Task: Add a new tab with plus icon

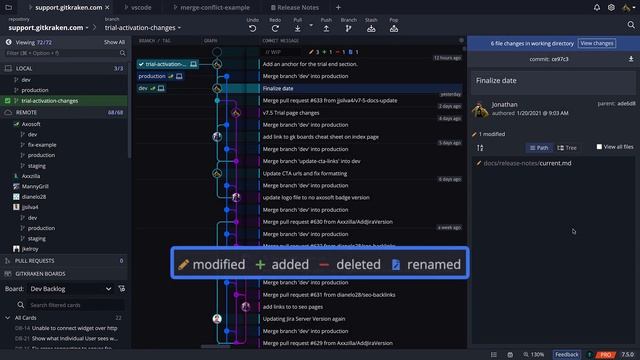Action: tap(338, 7)
